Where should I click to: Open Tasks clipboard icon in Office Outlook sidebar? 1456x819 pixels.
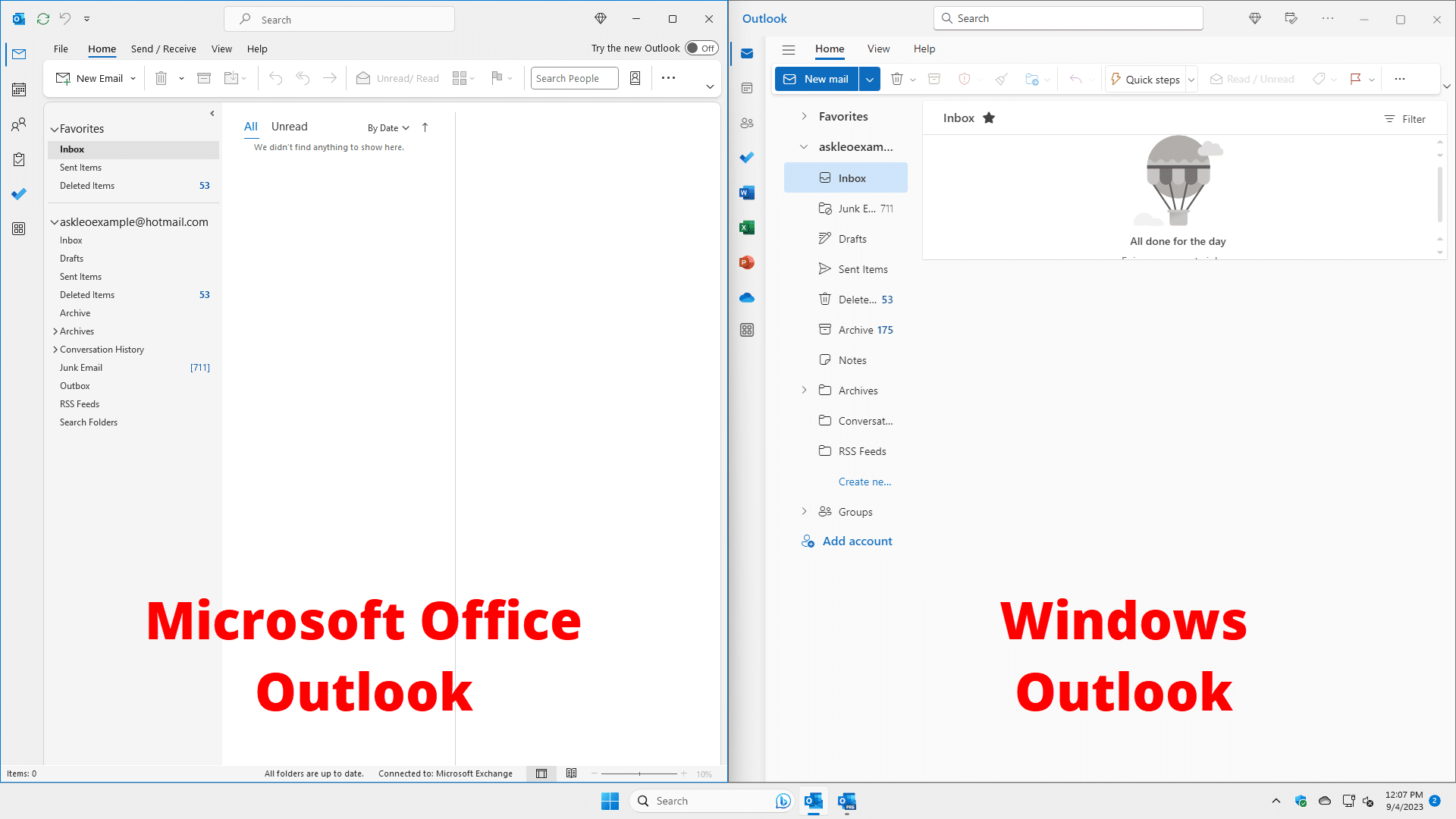click(x=19, y=159)
